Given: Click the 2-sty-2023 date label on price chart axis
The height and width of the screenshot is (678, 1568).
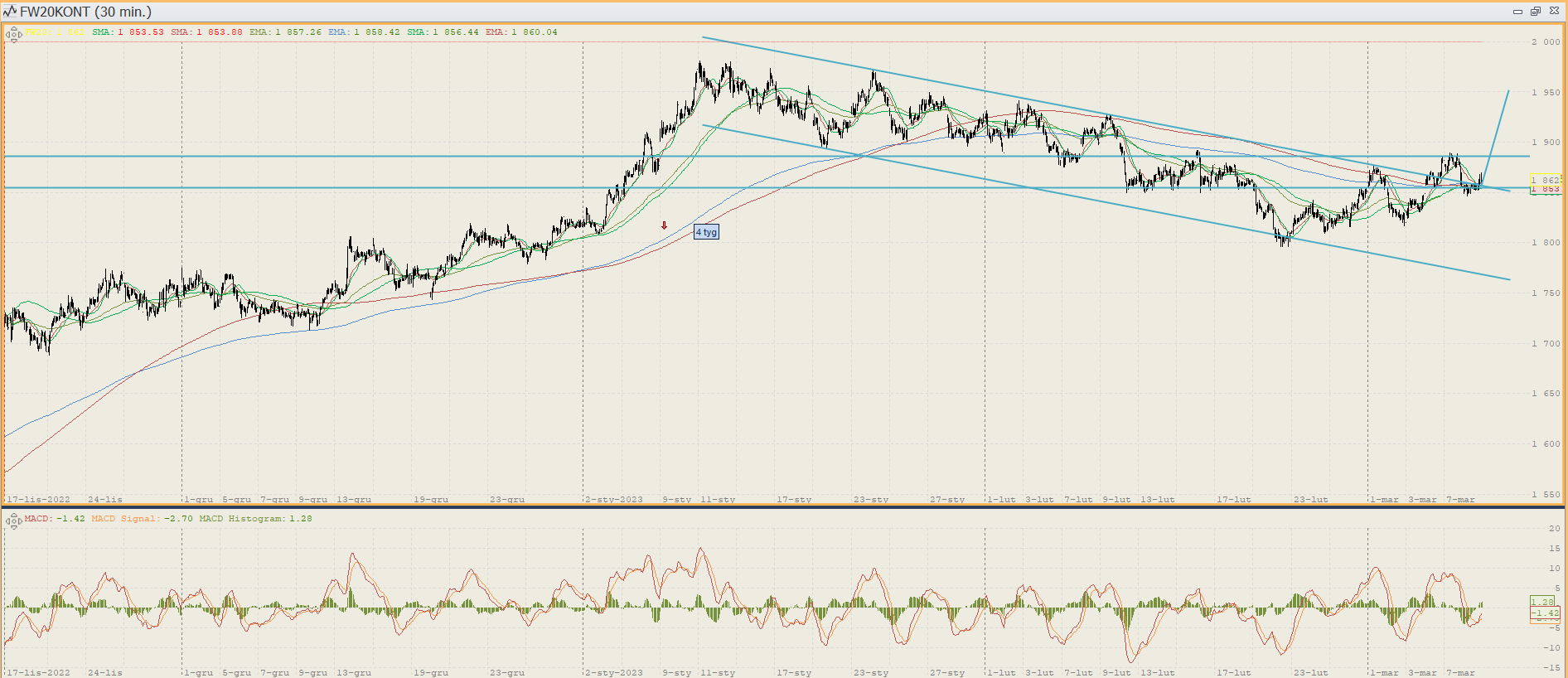Looking at the screenshot, I should (x=614, y=500).
